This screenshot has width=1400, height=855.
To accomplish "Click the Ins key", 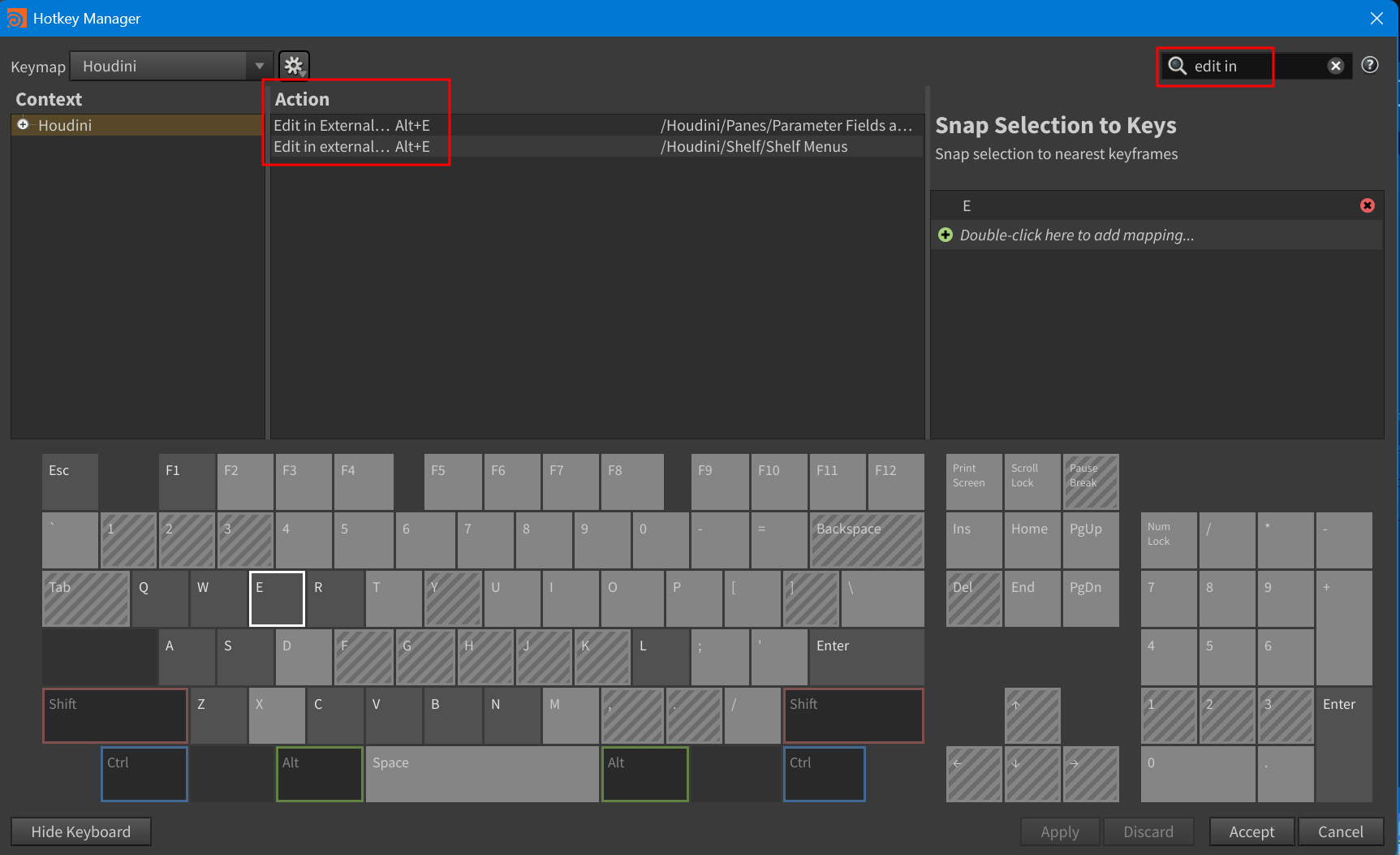I will pyautogui.click(x=974, y=540).
